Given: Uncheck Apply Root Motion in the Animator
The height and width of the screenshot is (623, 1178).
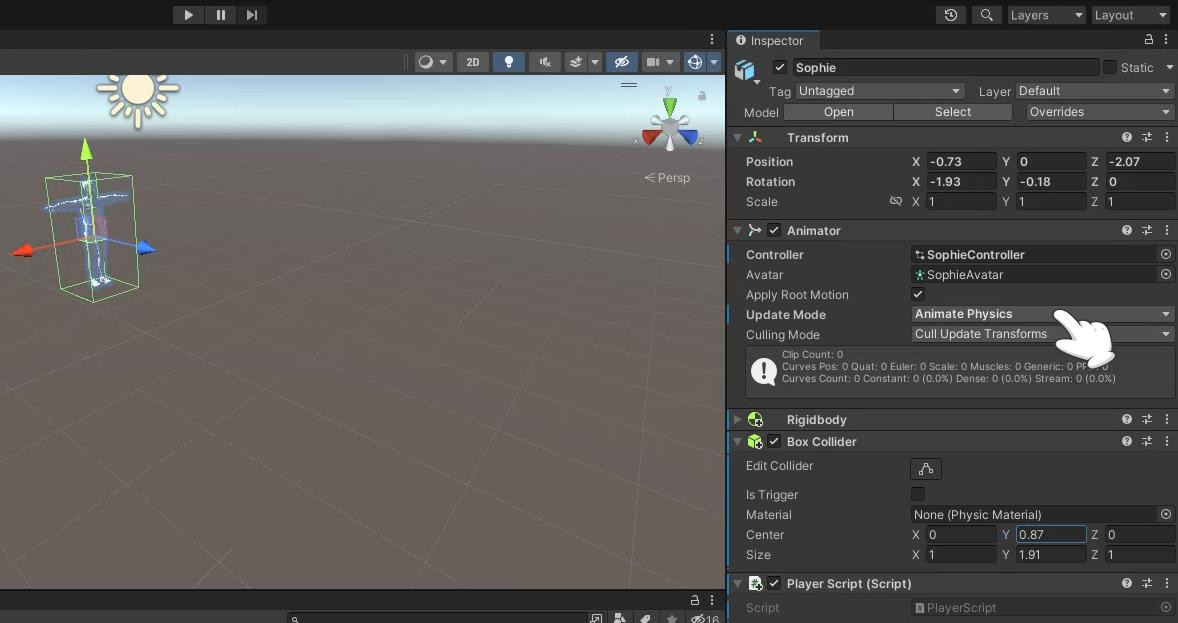Looking at the screenshot, I should coord(917,294).
